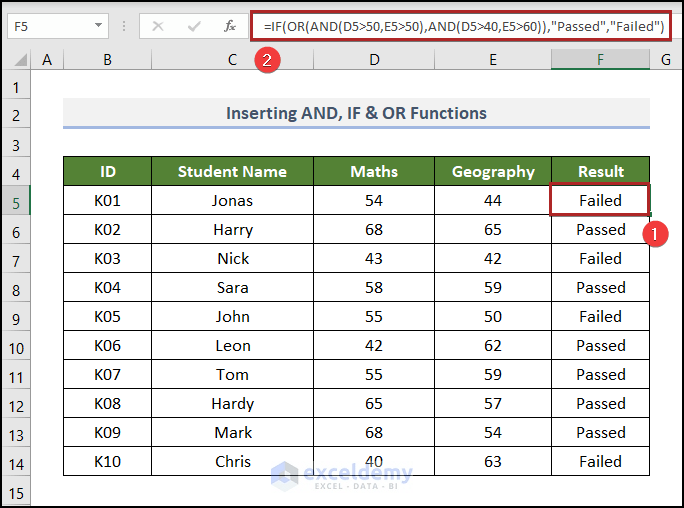Select column E header
Image resolution: width=684 pixels, height=508 pixels.
click(x=493, y=60)
